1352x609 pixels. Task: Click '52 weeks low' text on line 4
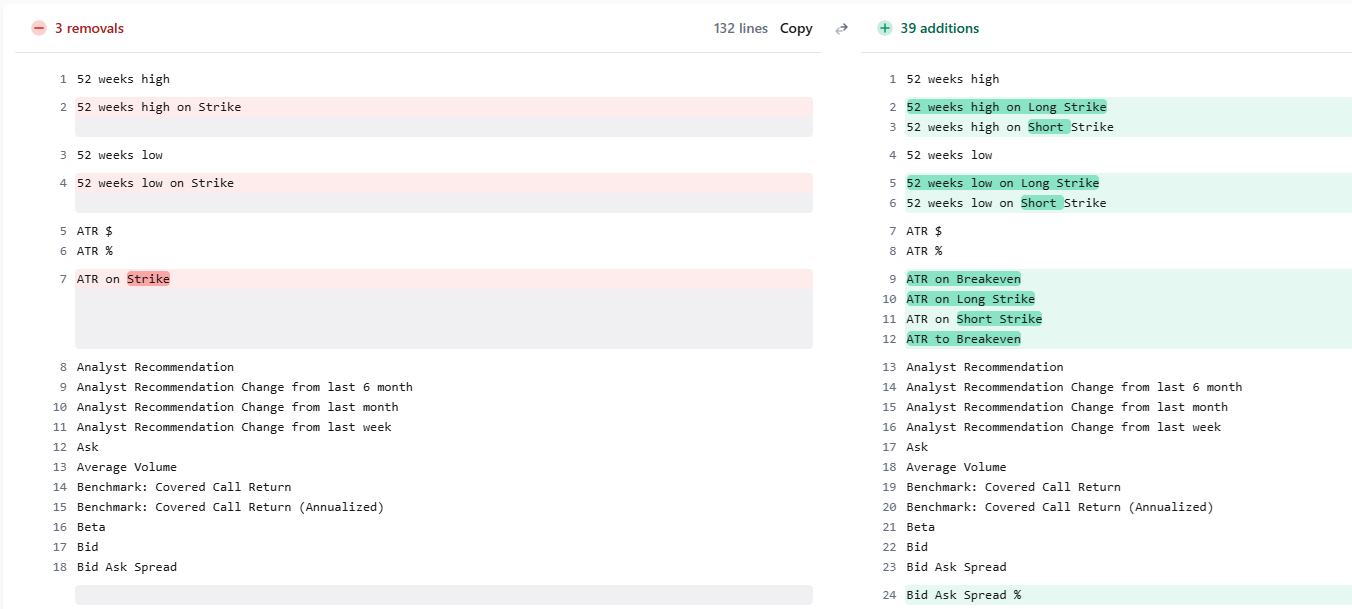[950, 155]
